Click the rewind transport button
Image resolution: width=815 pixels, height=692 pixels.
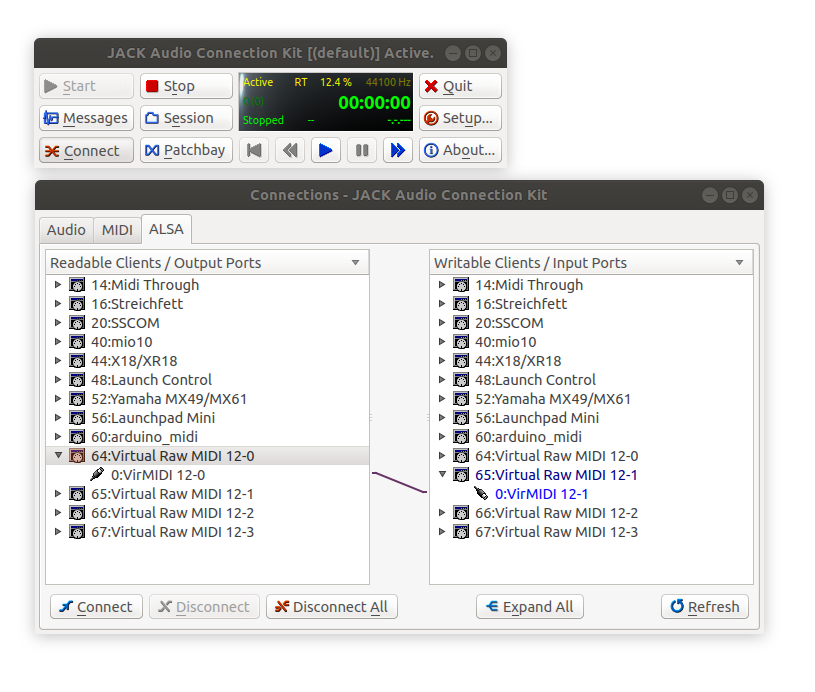290,150
